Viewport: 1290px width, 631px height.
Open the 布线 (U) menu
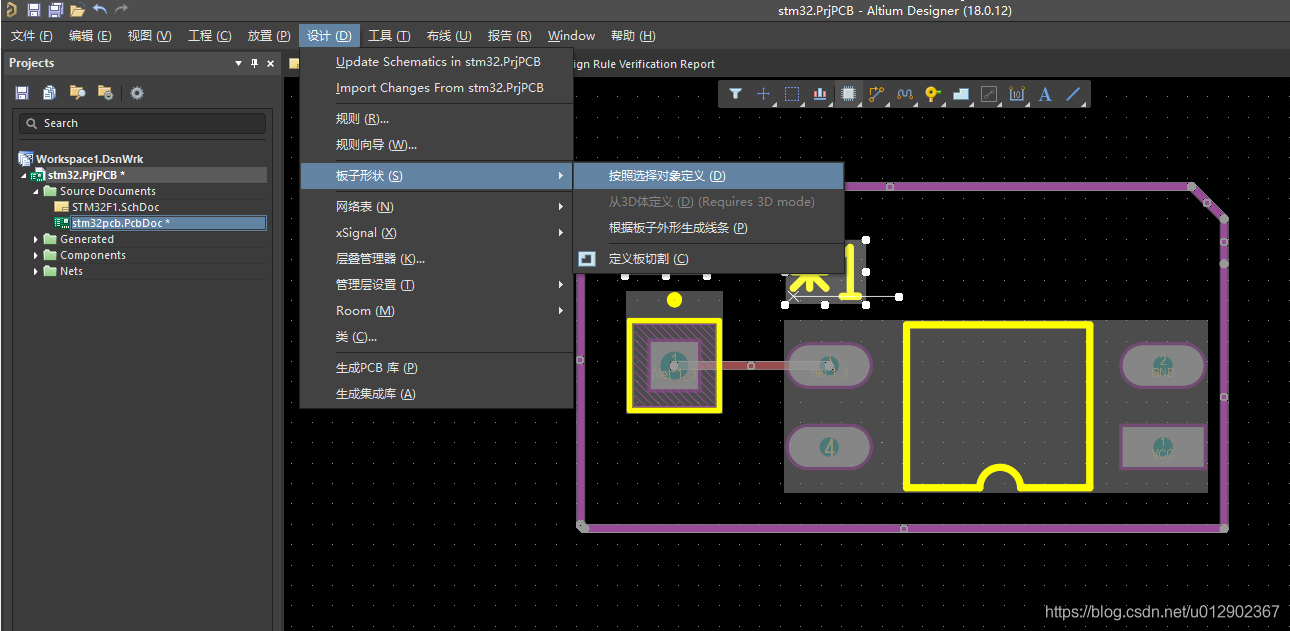click(449, 36)
